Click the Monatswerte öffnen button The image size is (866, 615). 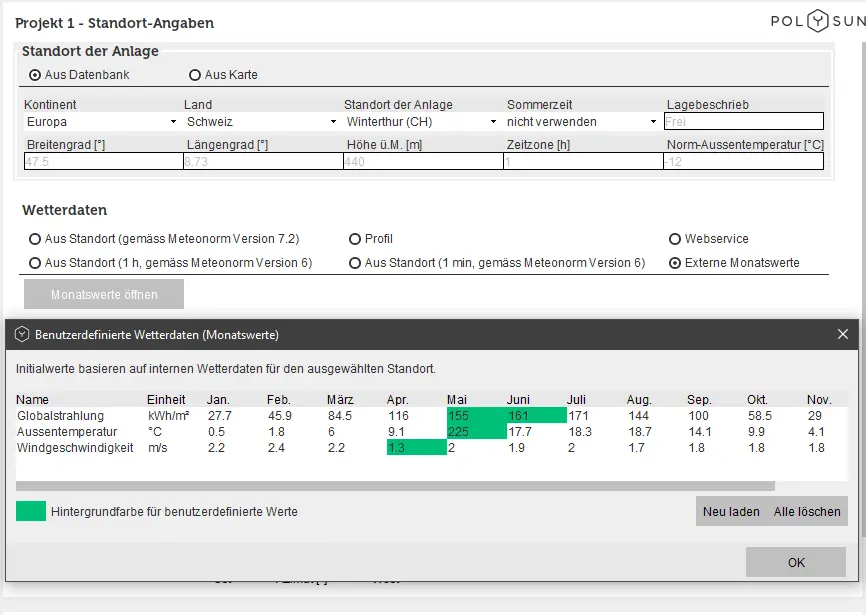coord(104,294)
